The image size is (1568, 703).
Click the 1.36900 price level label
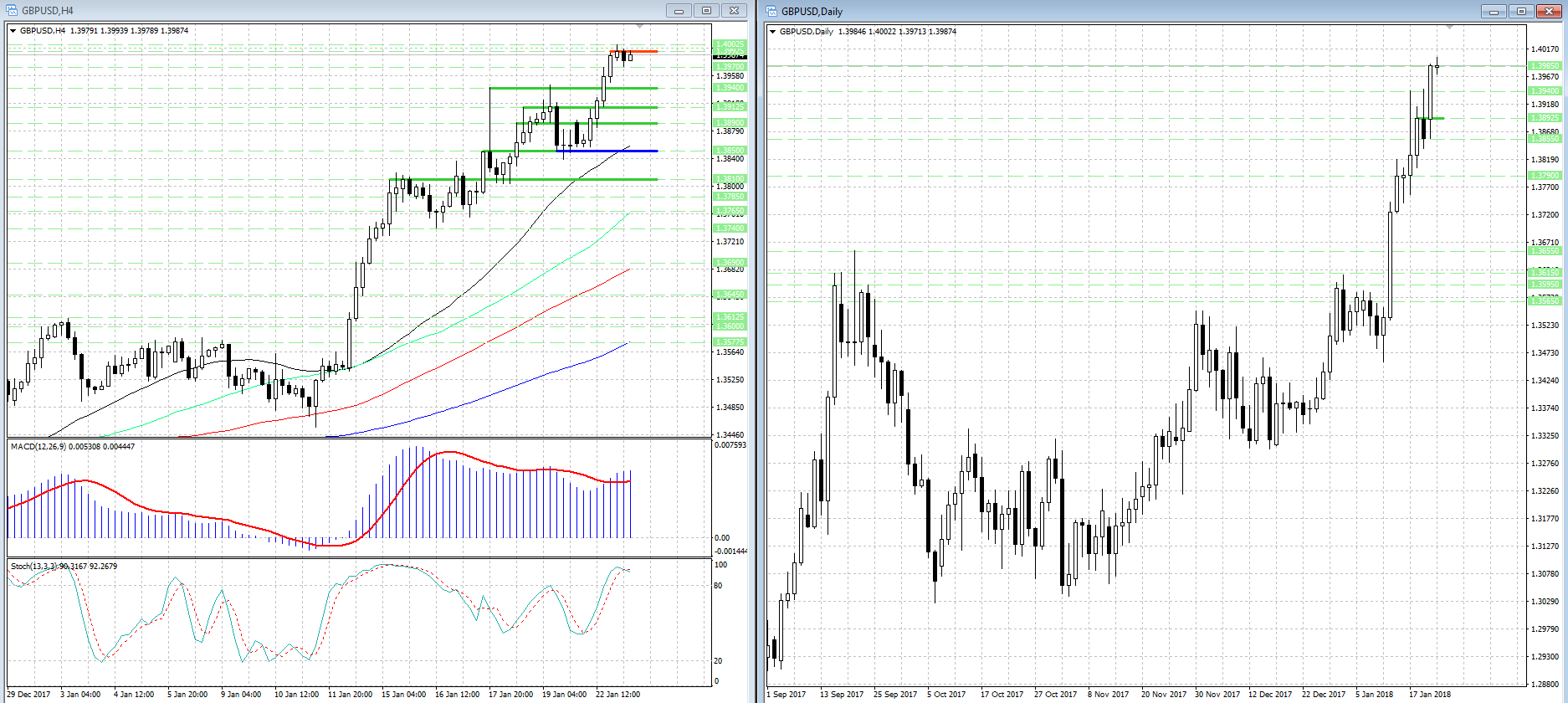coord(730,263)
